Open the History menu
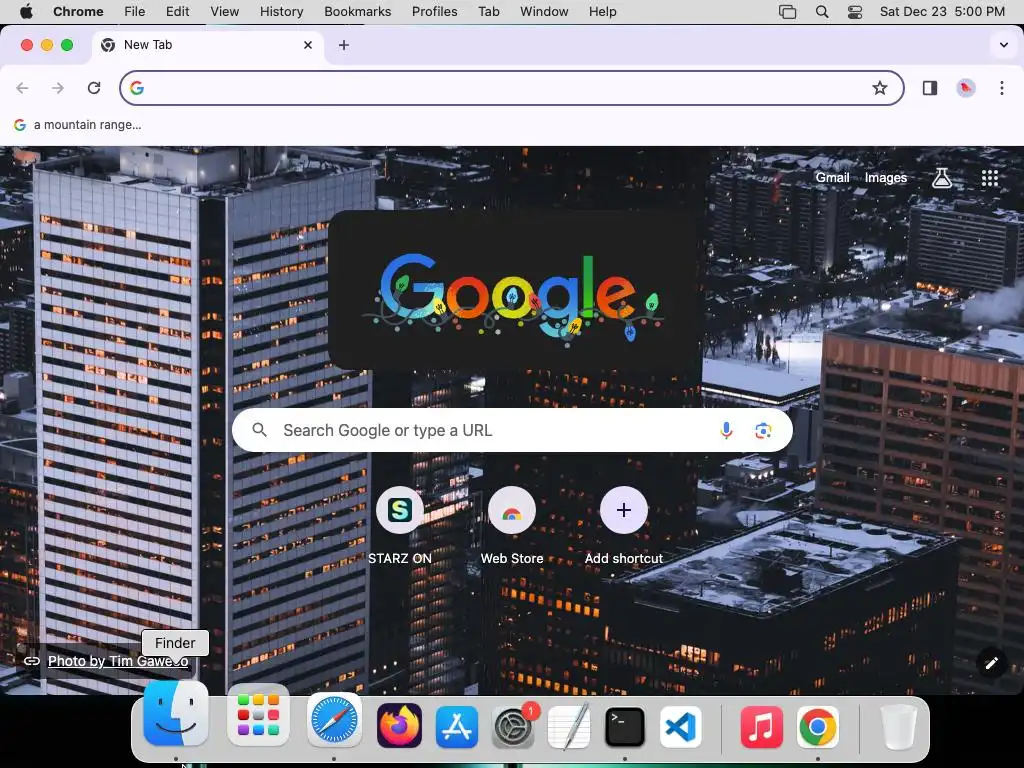Viewport: 1024px width, 768px height. tap(281, 12)
